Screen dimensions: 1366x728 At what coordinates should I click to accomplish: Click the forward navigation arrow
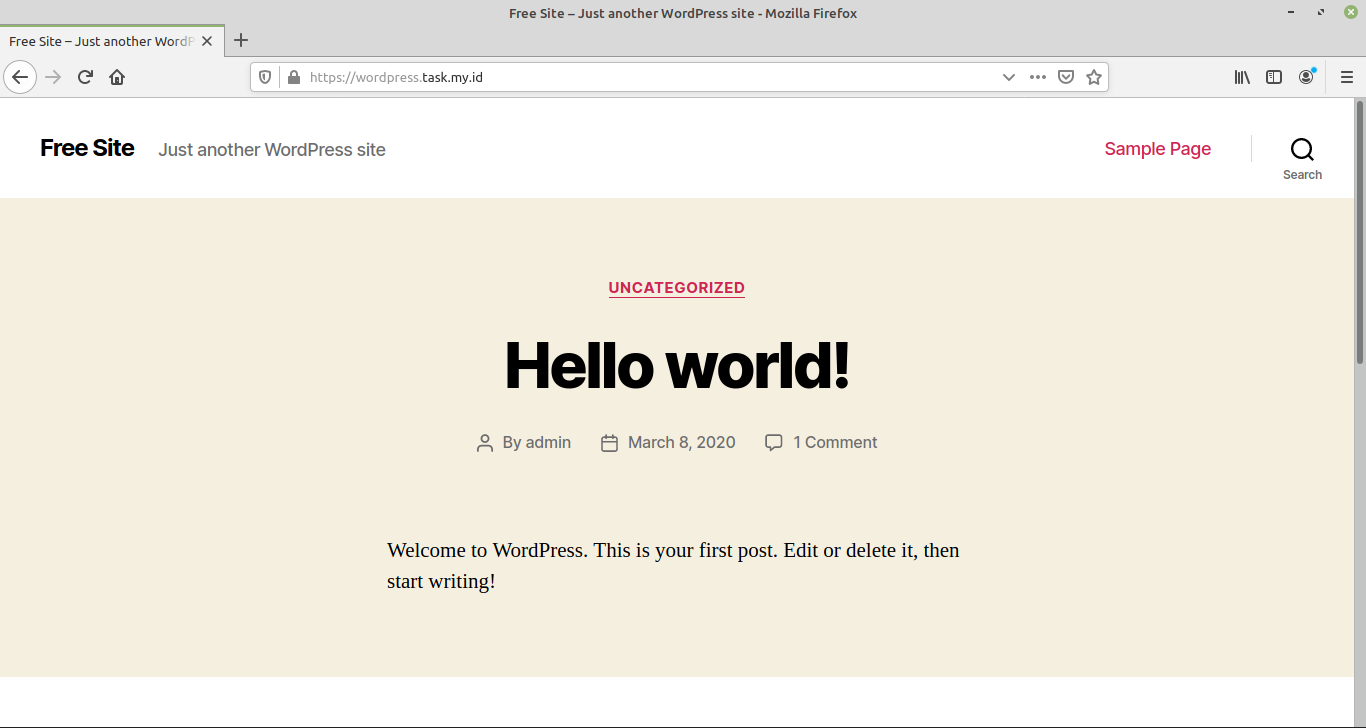(53, 77)
